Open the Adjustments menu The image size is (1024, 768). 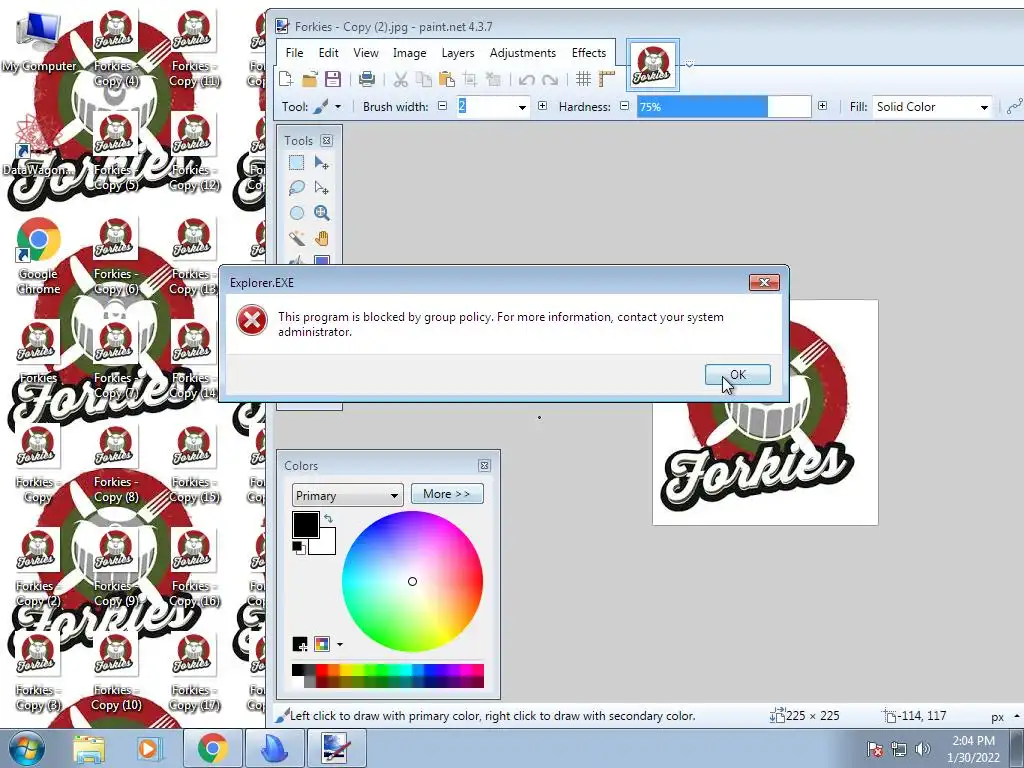click(x=522, y=53)
